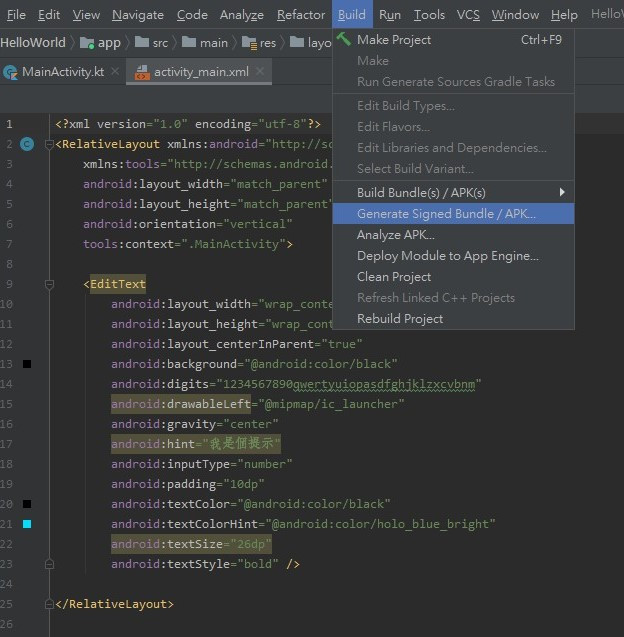Collapse the RelativeLayout fold marker on line 2
The width and height of the screenshot is (624, 637).
(49, 144)
